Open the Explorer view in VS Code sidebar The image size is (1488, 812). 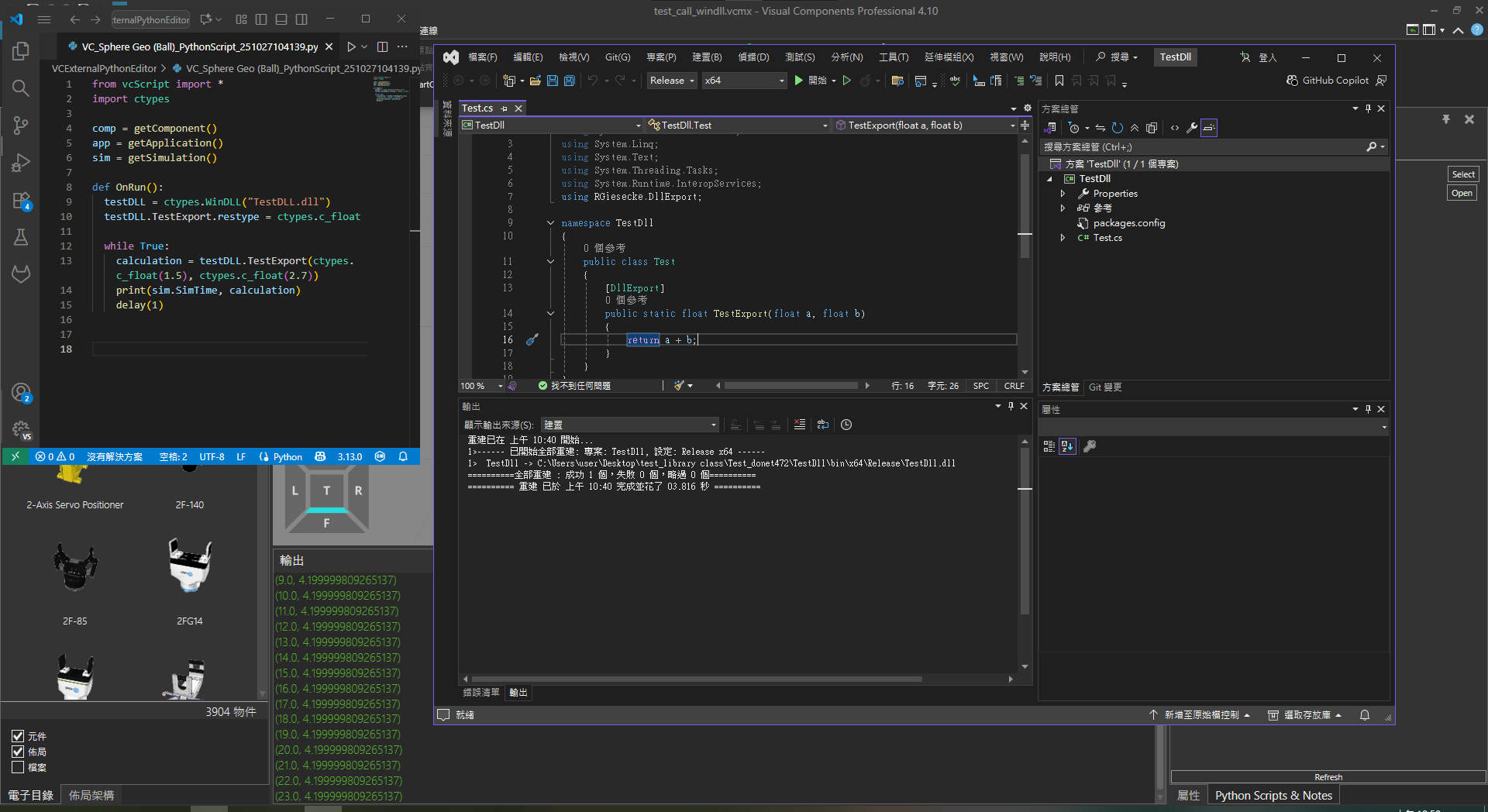point(21,51)
